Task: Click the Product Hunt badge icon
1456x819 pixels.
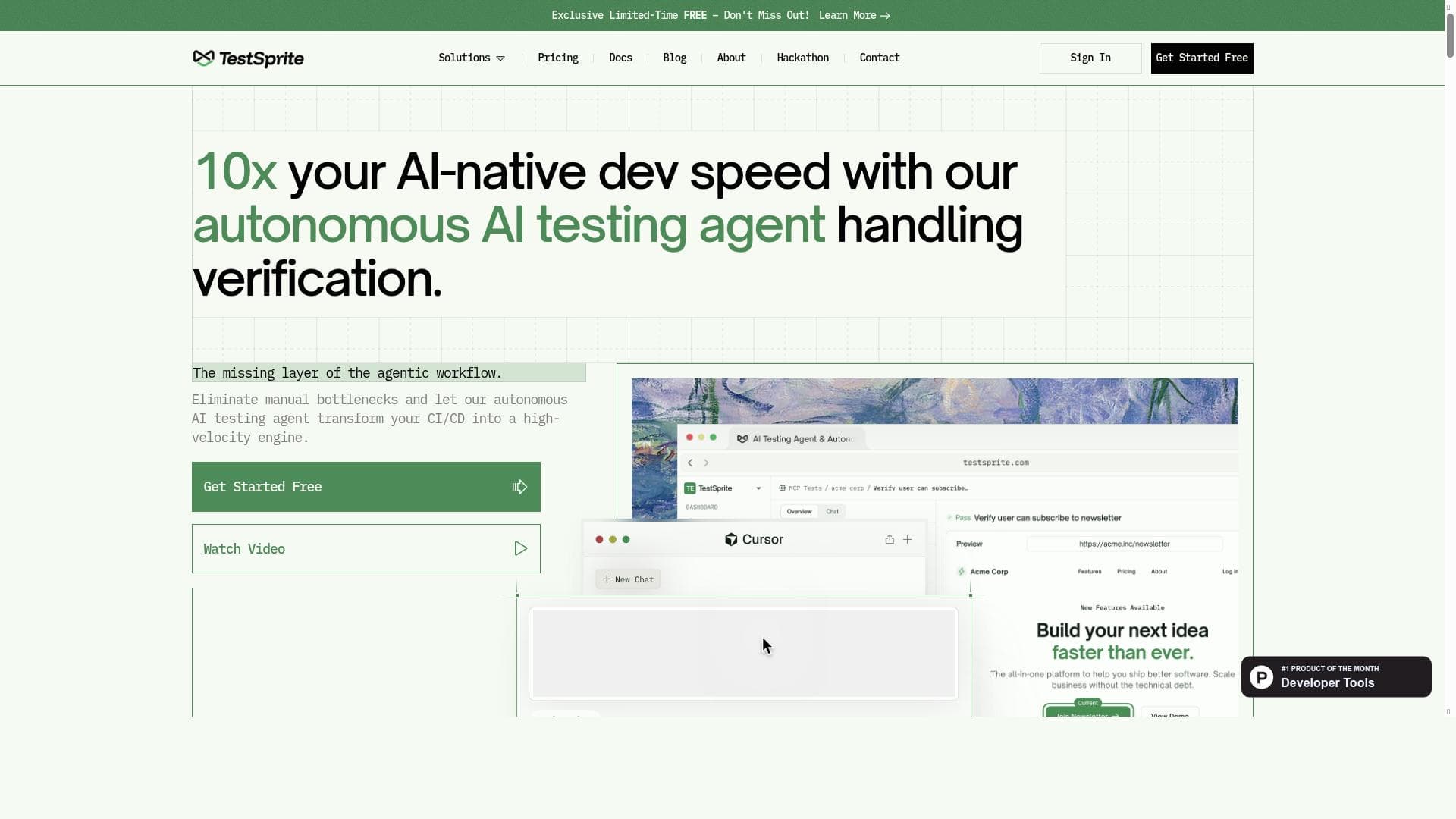Action: click(x=1260, y=676)
